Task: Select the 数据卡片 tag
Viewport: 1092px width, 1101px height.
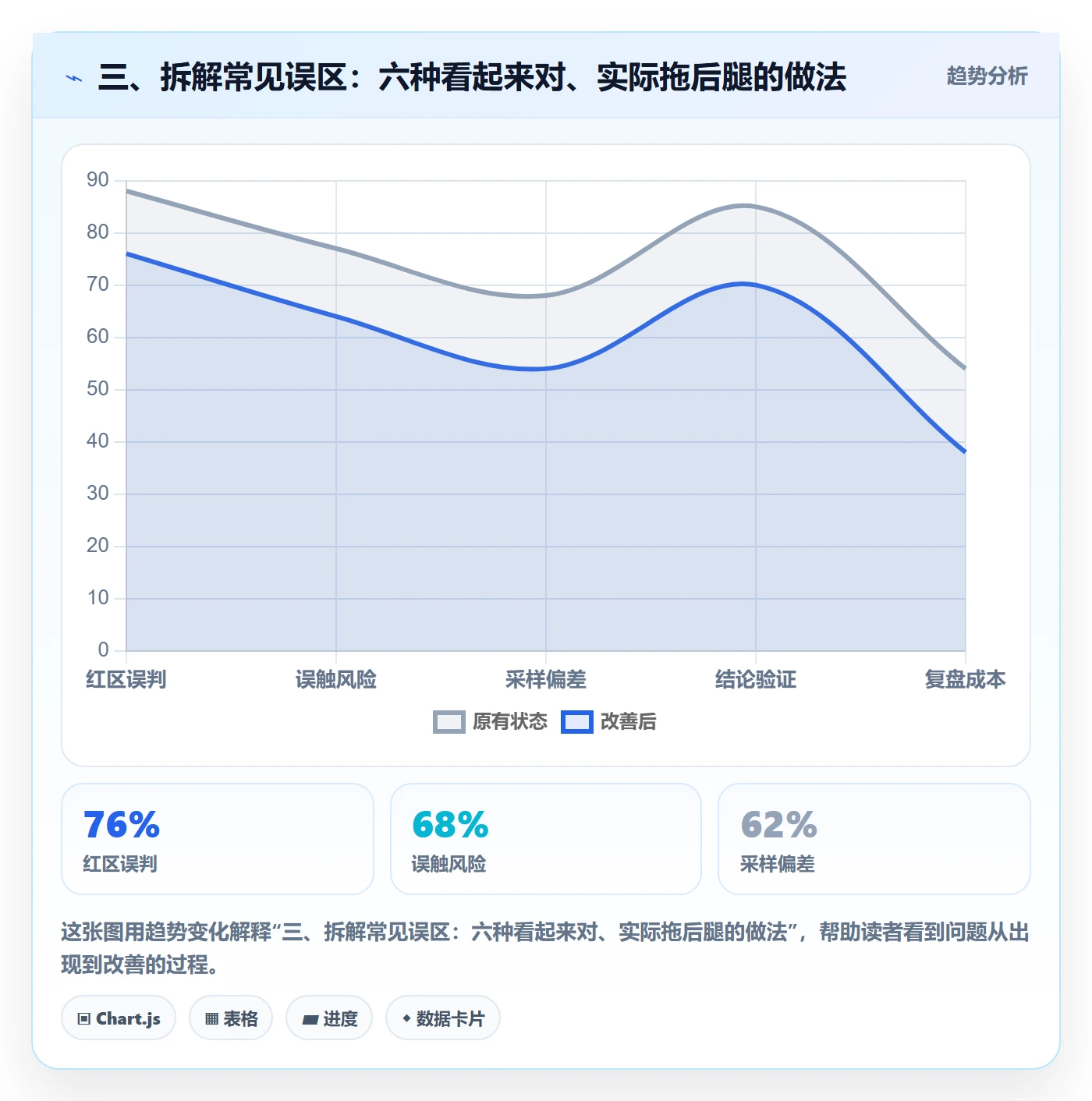Action: (443, 1018)
